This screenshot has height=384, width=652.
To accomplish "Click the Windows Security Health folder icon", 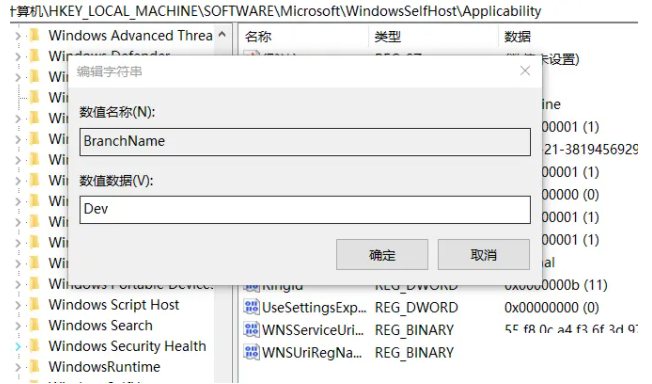I will (x=35, y=346).
